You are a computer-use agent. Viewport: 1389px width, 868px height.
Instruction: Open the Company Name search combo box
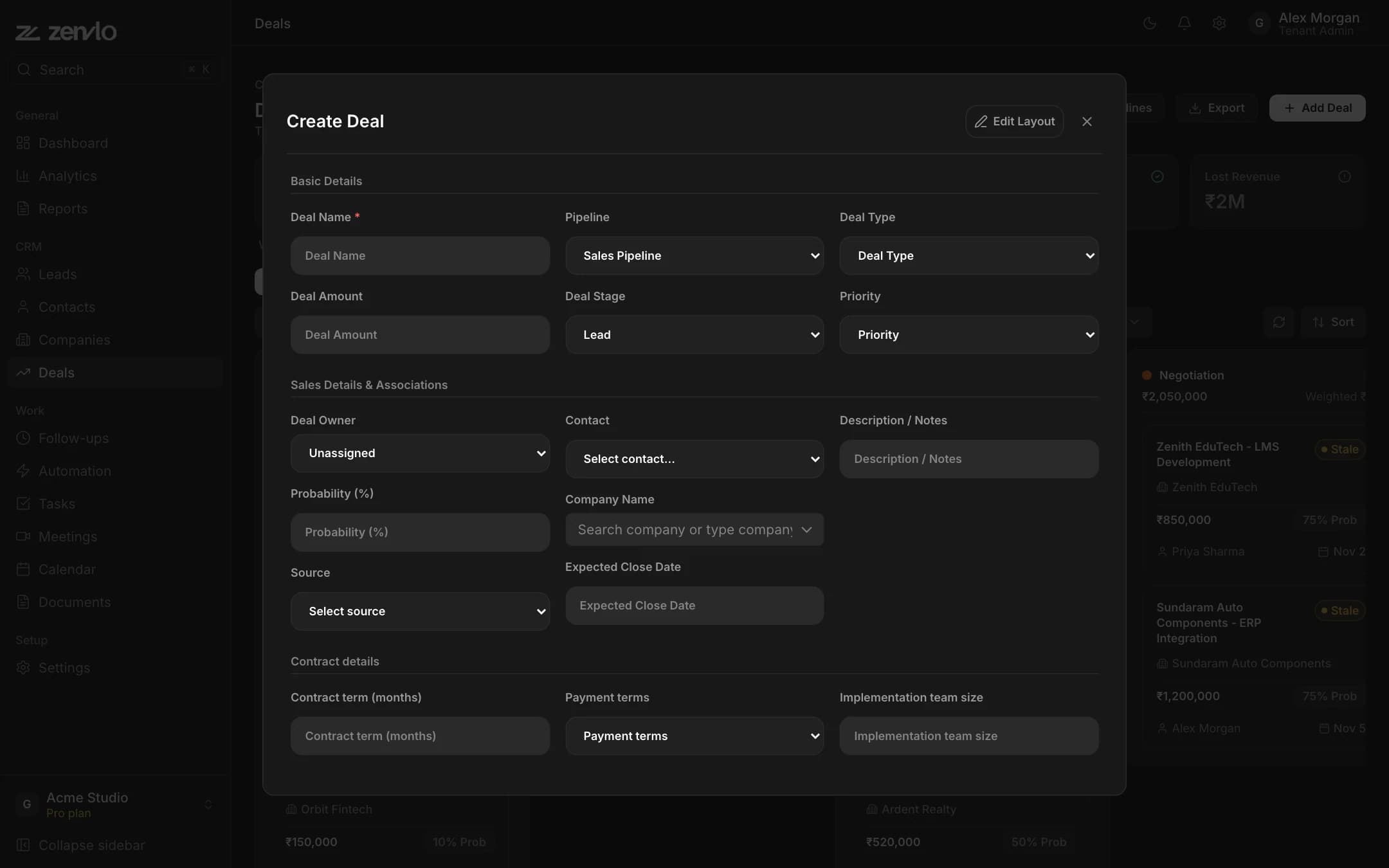click(694, 530)
